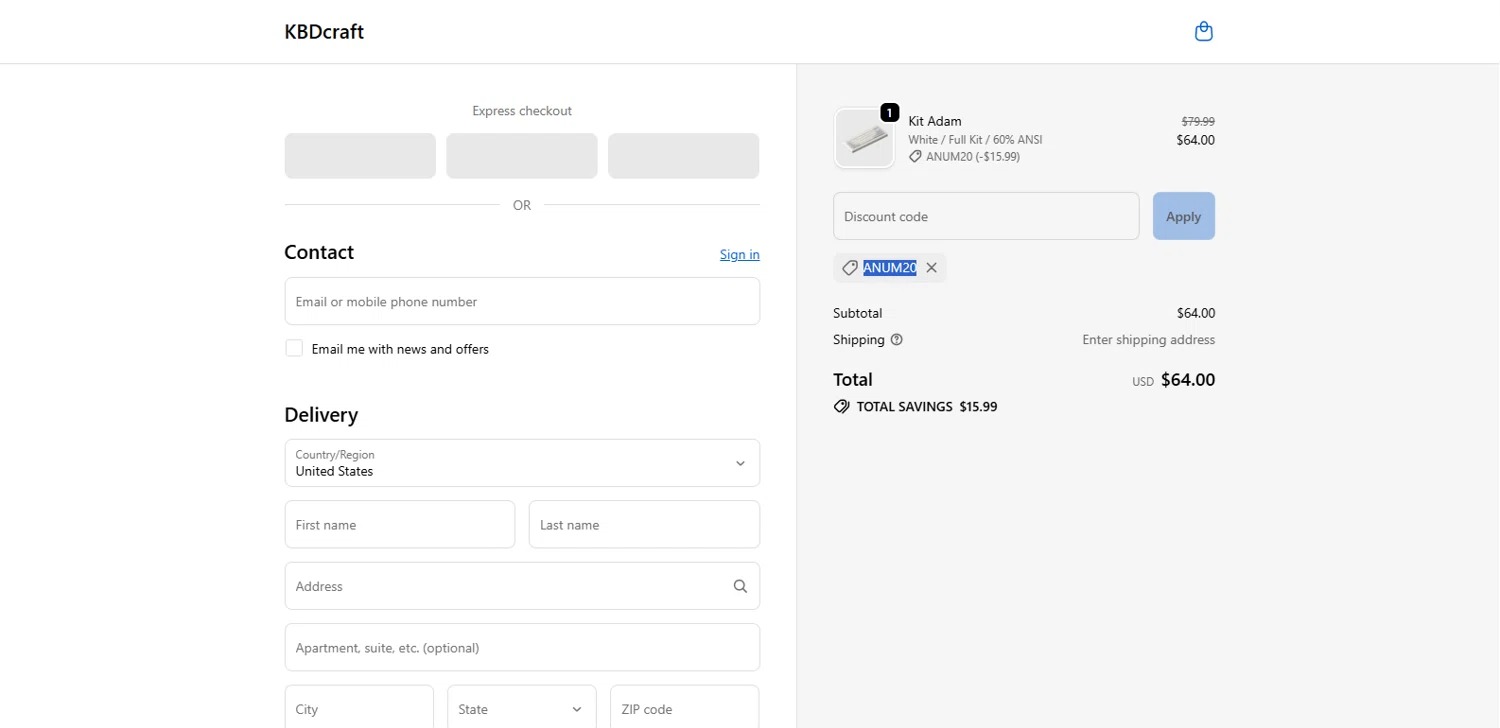This screenshot has width=1500, height=728.
Task: Click the ZIP code field
Action: pyautogui.click(x=684, y=709)
